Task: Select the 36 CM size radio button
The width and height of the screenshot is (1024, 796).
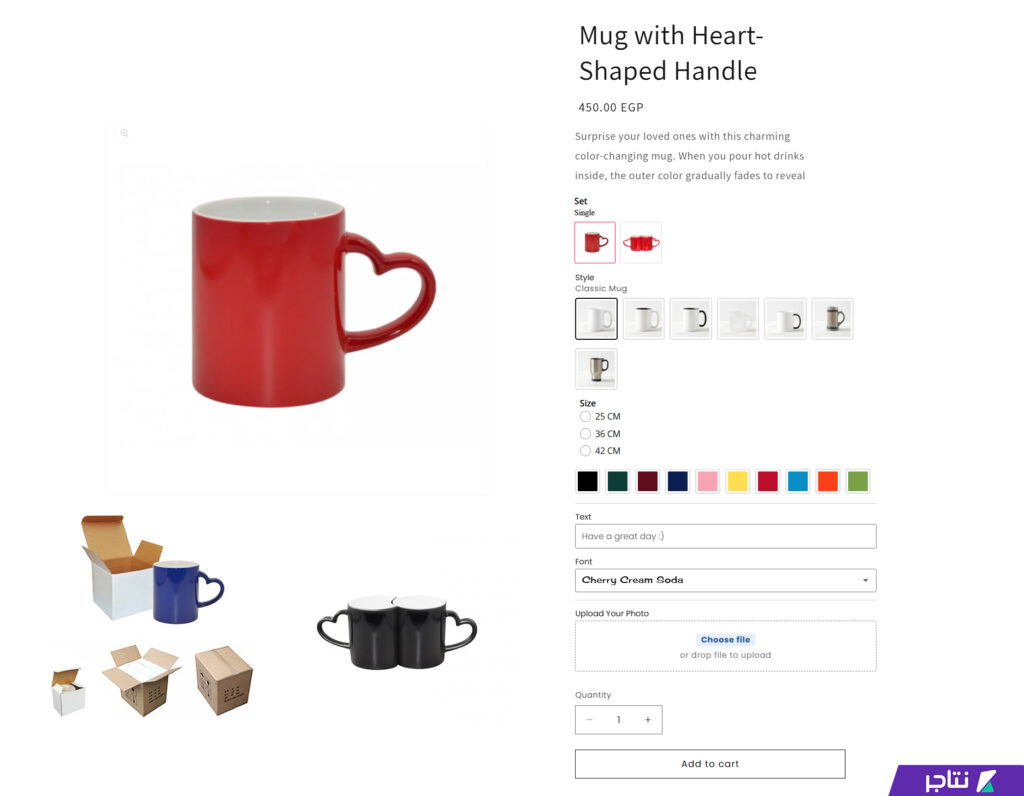Action: (x=585, y=434)
